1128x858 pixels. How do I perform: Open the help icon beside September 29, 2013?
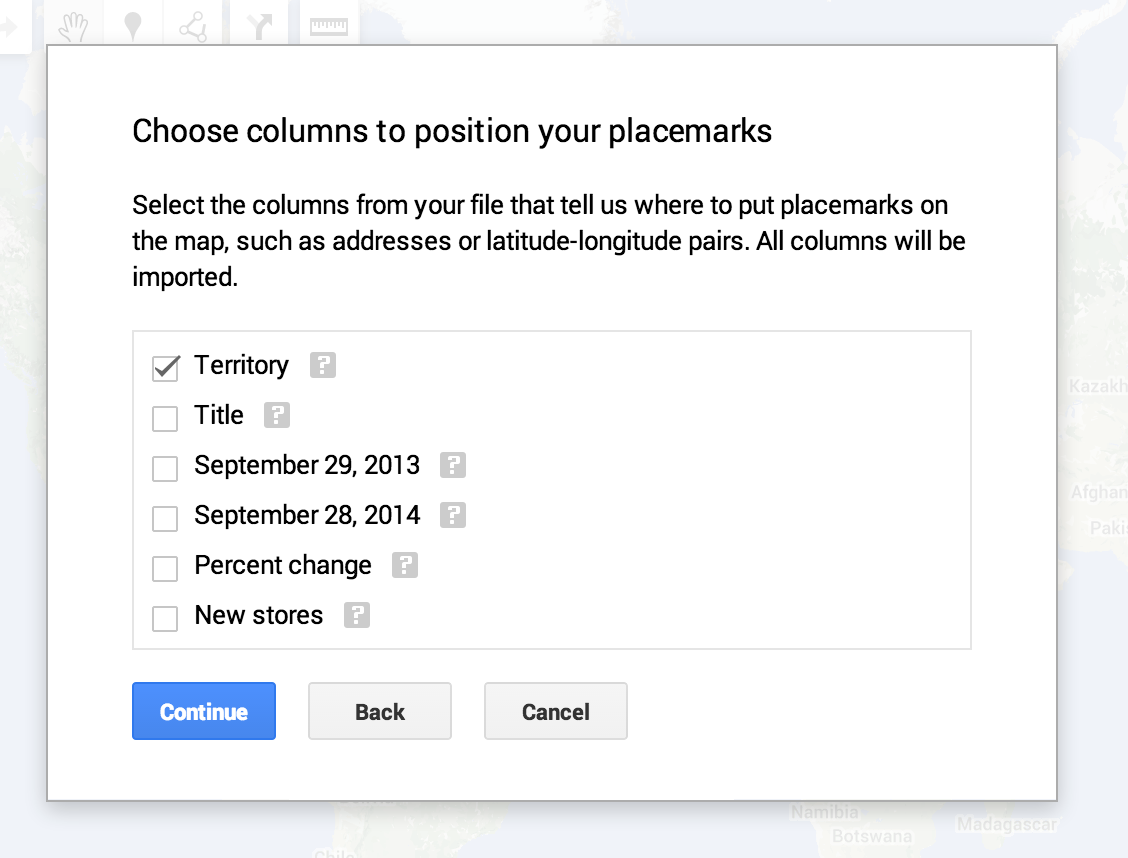pos(453,465)
